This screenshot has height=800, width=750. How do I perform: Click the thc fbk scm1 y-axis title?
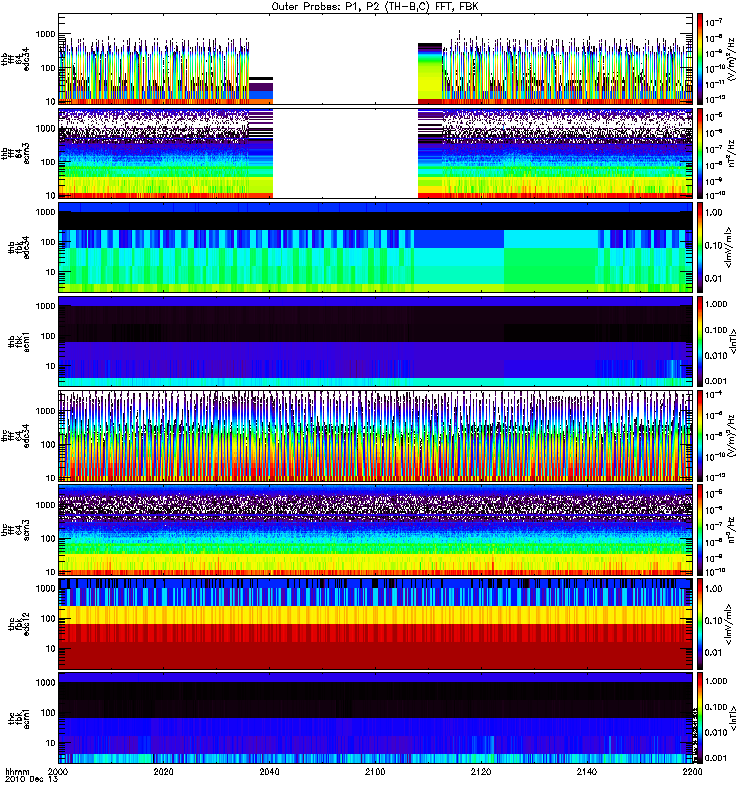16,718
